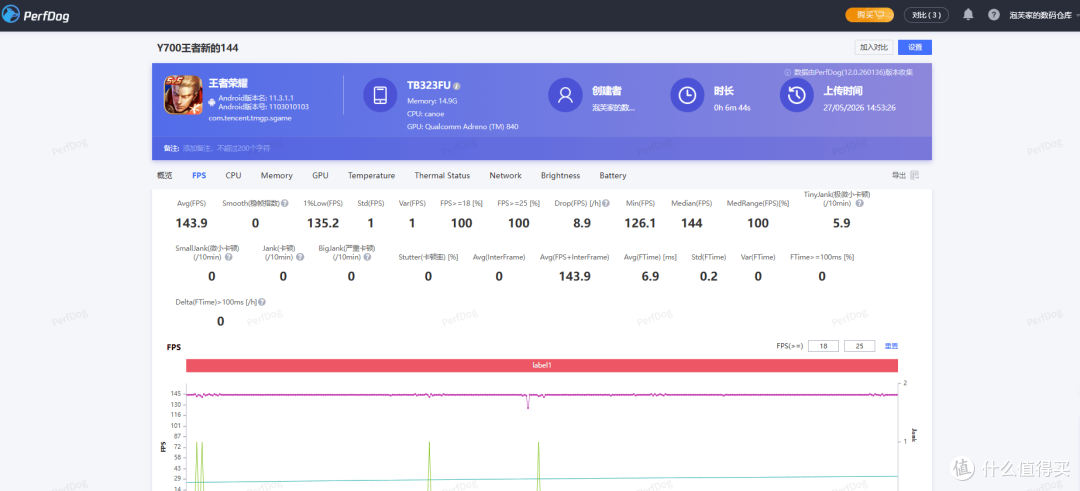Click the device tablet icon

(380, 95)
